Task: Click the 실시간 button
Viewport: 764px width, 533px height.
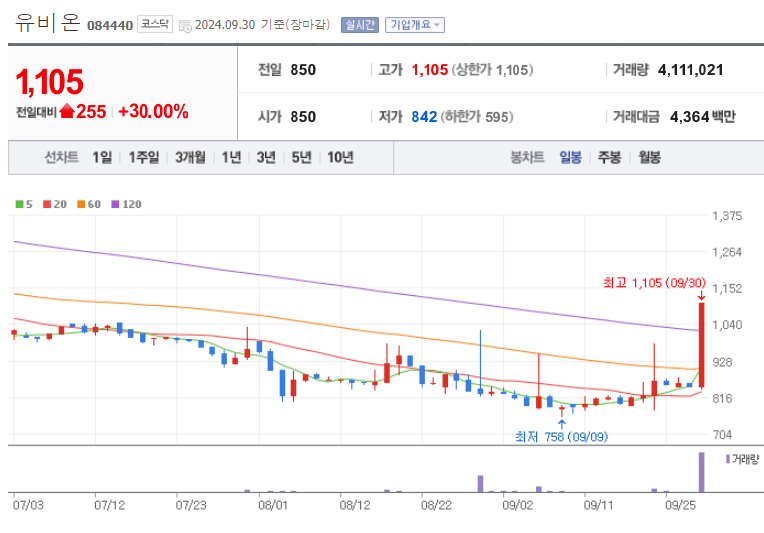Action: [360, 25]
